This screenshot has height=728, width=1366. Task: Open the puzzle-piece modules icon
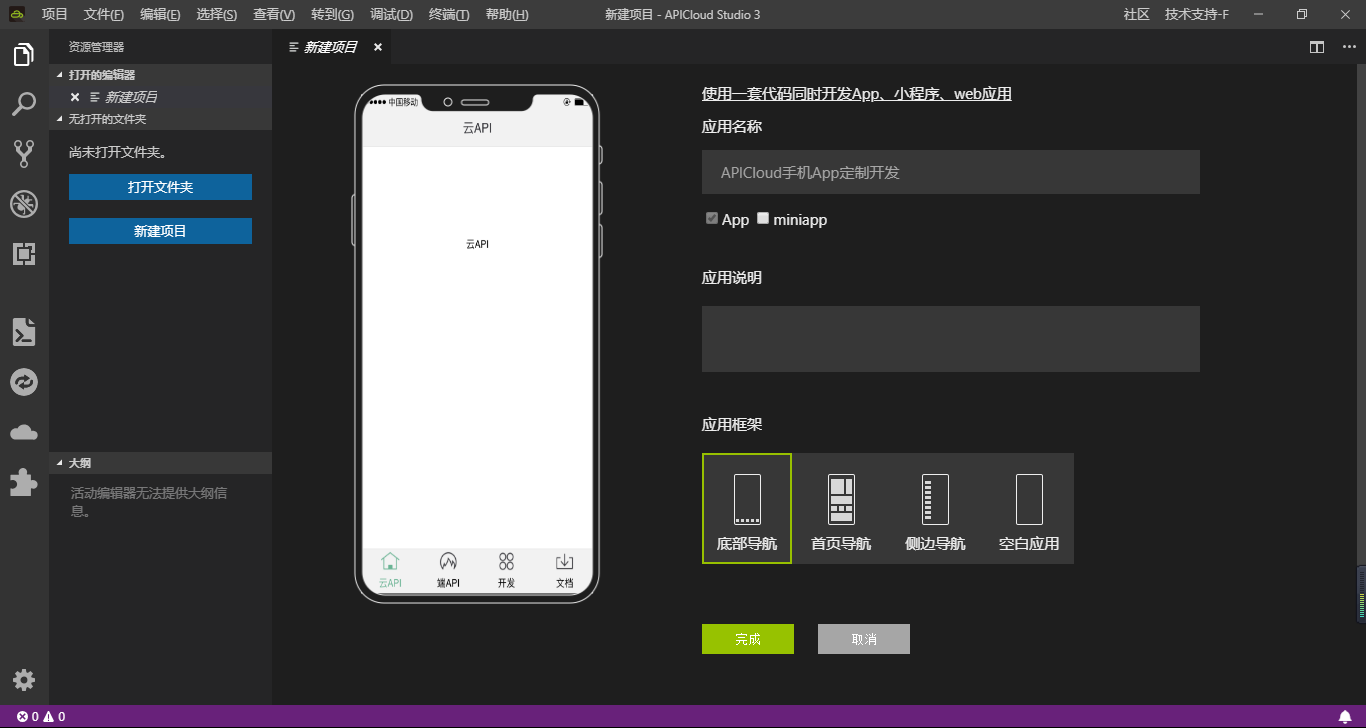pyautogui.click(x=24, y=482)
